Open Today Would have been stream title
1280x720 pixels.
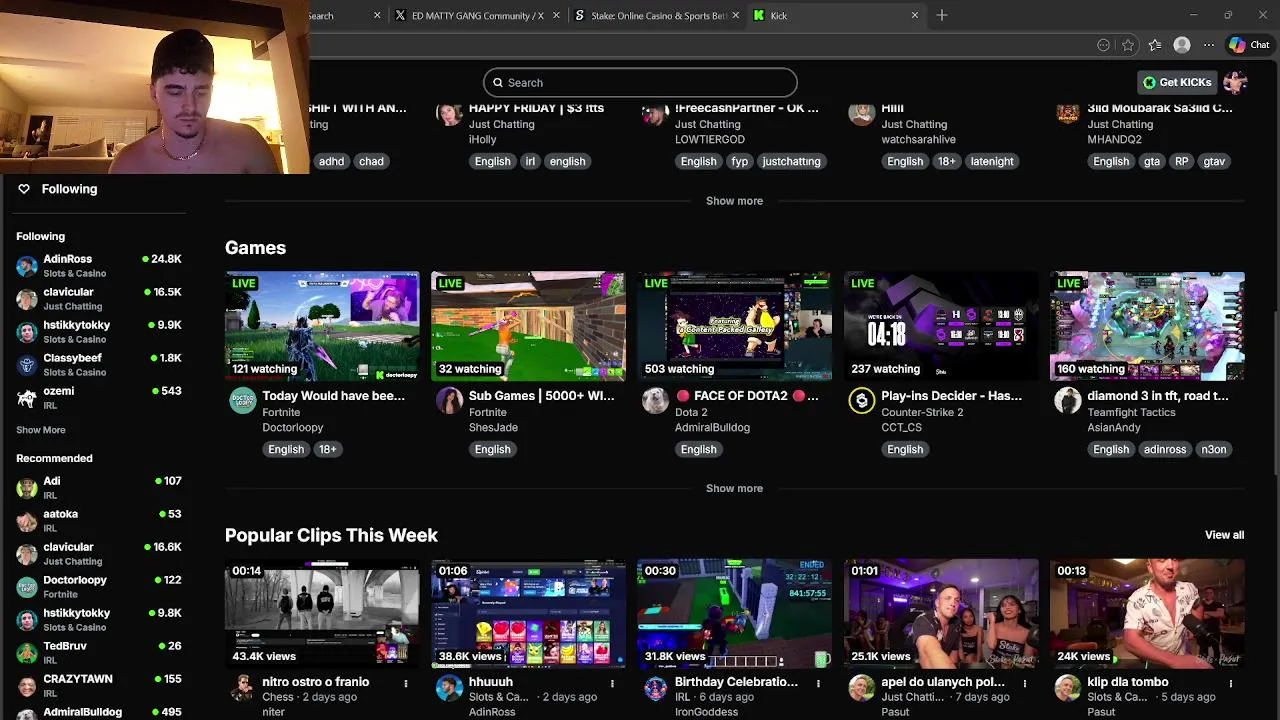pos(333,396)
